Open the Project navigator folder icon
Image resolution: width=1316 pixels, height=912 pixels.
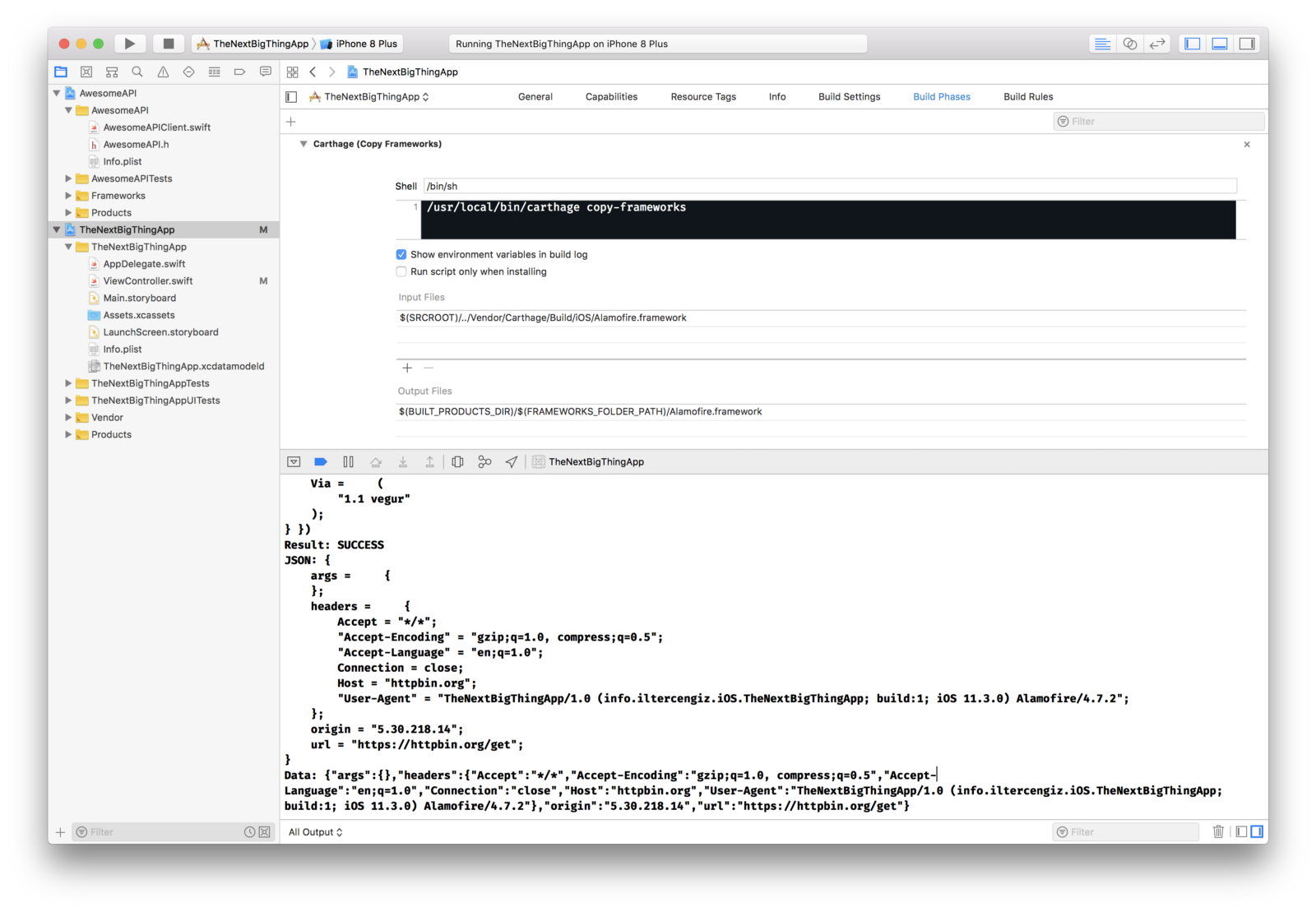[x=61, y=72]
